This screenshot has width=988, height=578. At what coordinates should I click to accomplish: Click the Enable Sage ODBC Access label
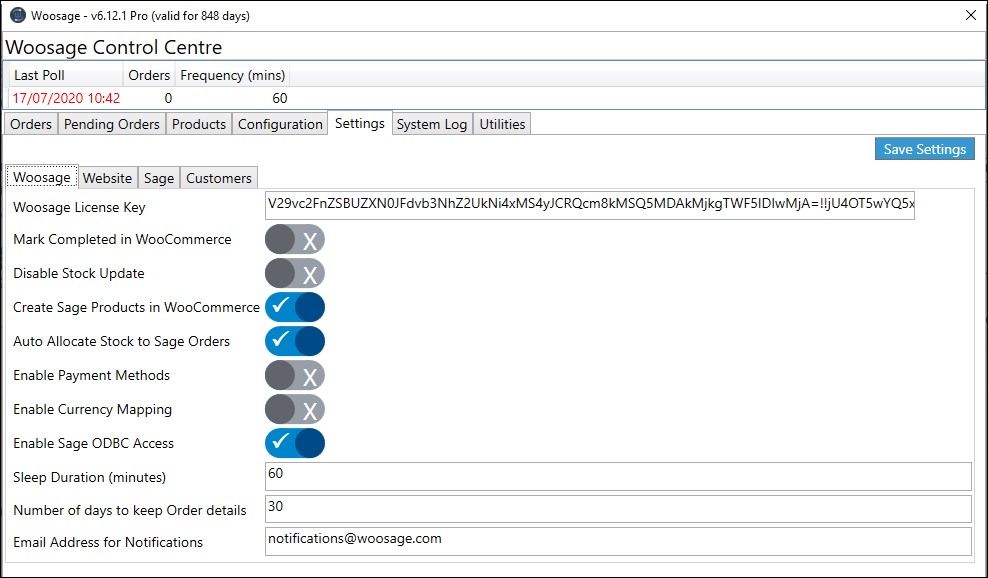click(93, 444)
